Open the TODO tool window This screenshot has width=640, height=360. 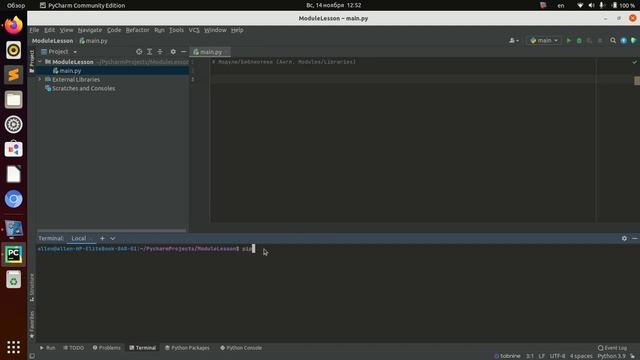[74, 348]
